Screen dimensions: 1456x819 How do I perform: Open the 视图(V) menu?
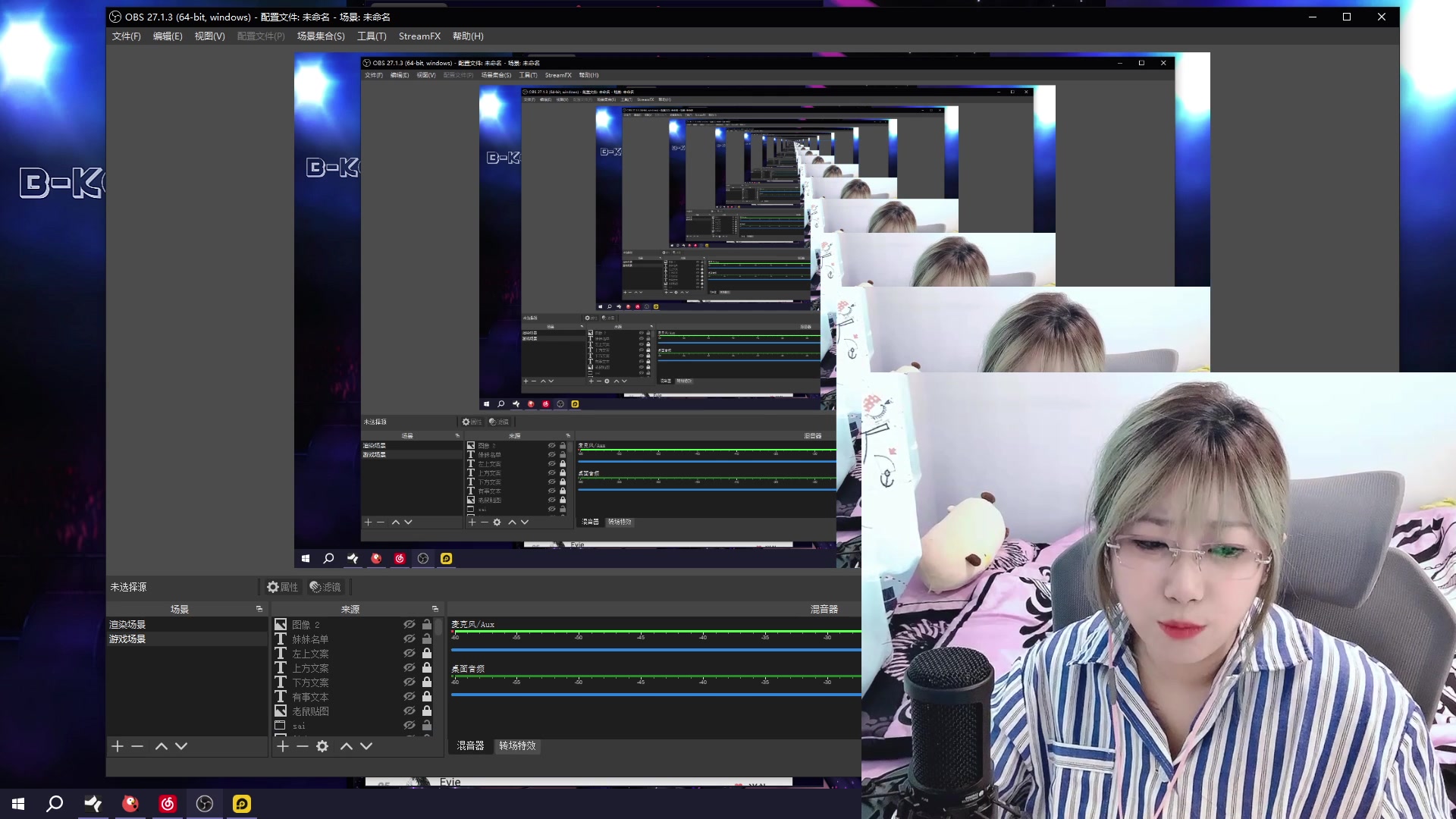tap(209, 36)
